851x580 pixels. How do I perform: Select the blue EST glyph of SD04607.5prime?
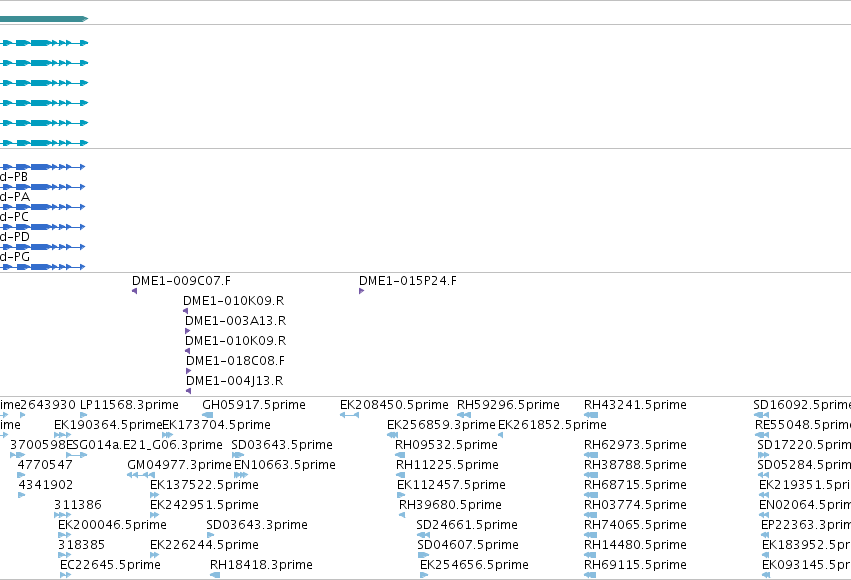pyautogui.click(x=423, y=555)
